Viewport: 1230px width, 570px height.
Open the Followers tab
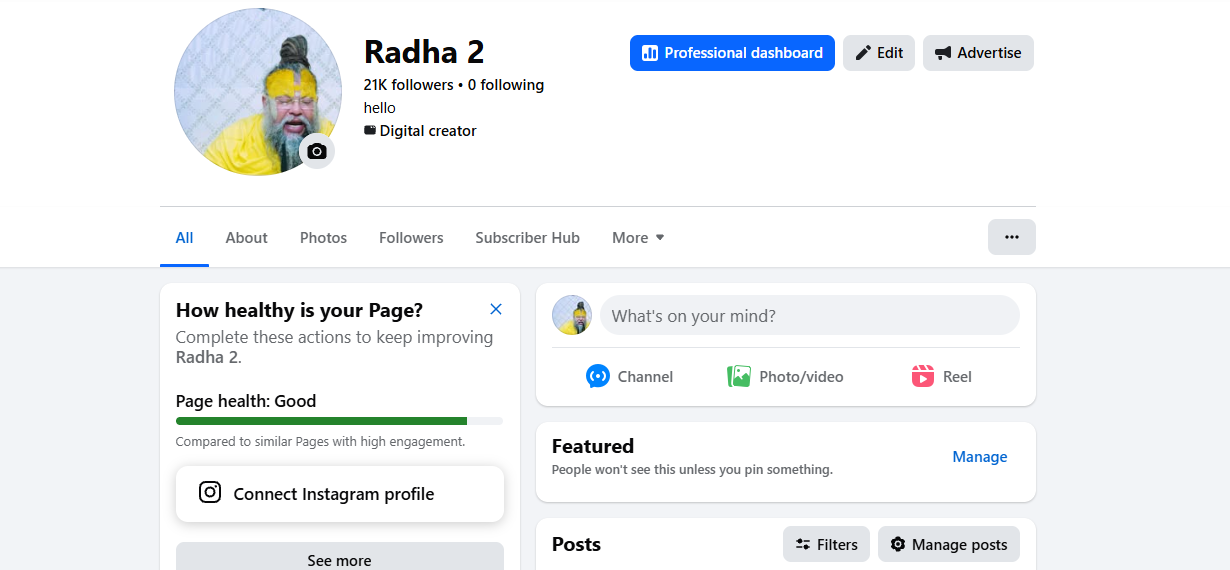point(411,238)
